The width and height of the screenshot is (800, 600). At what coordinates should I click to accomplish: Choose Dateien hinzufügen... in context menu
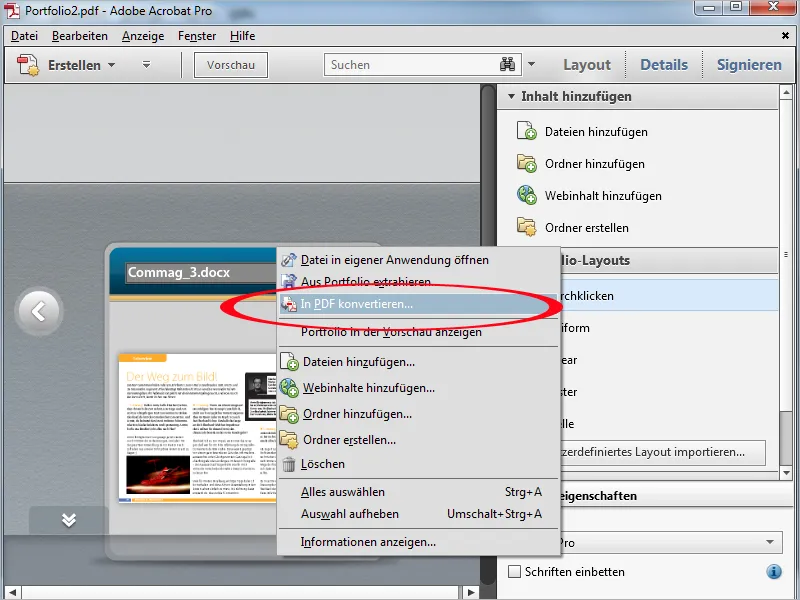(418, 362)
